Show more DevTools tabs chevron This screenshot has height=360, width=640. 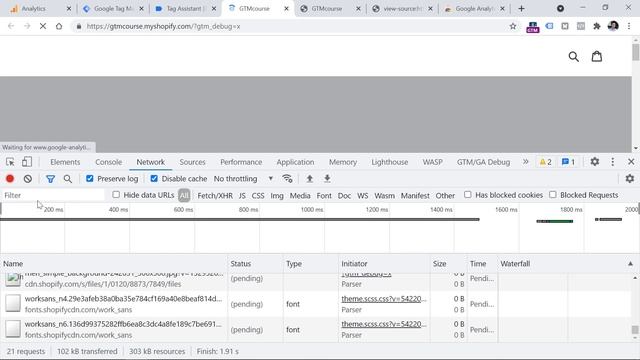coord(525,162)
